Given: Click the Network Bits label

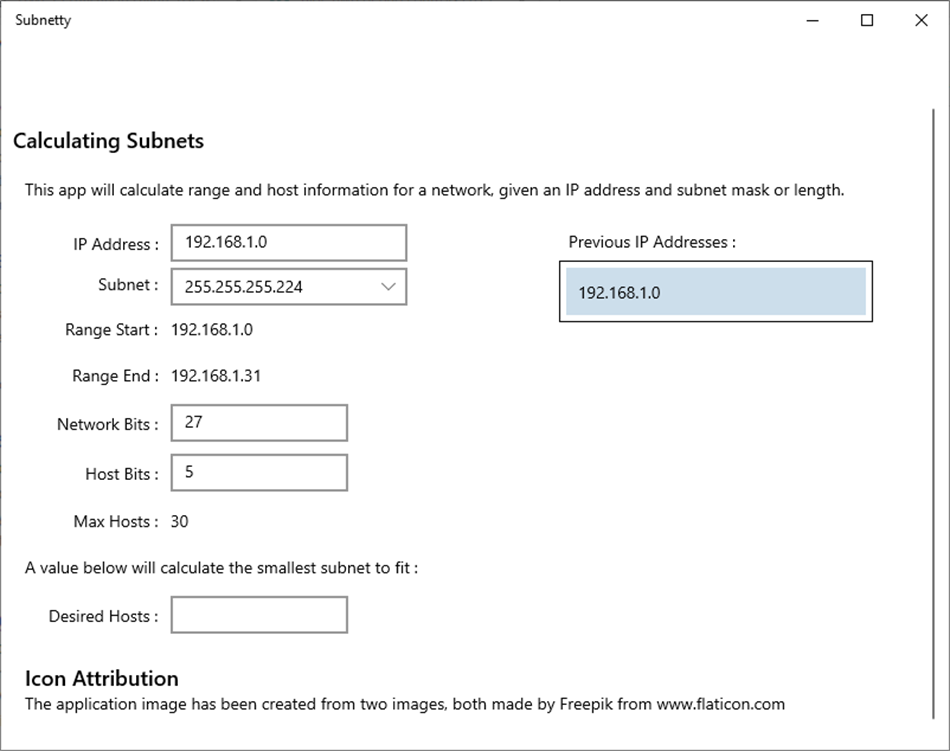Looking at the screenshot, I should click(108, 424).
